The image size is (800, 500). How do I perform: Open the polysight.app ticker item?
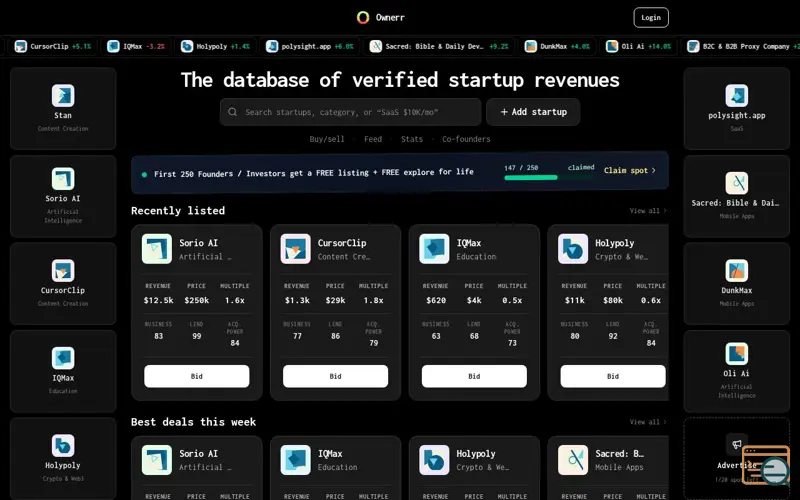tap(310, 46)
